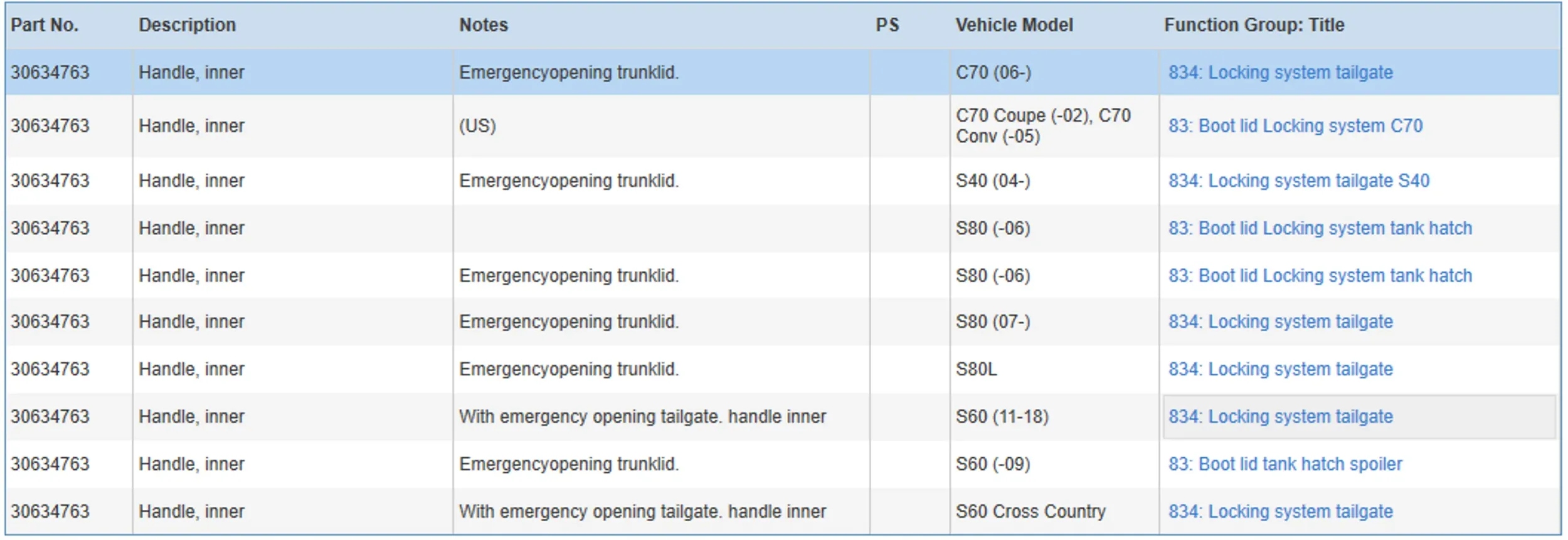1568x540 pixels.
Task: Click the Notes cell in the S60 Cross Country row
Action: point(642,512)
